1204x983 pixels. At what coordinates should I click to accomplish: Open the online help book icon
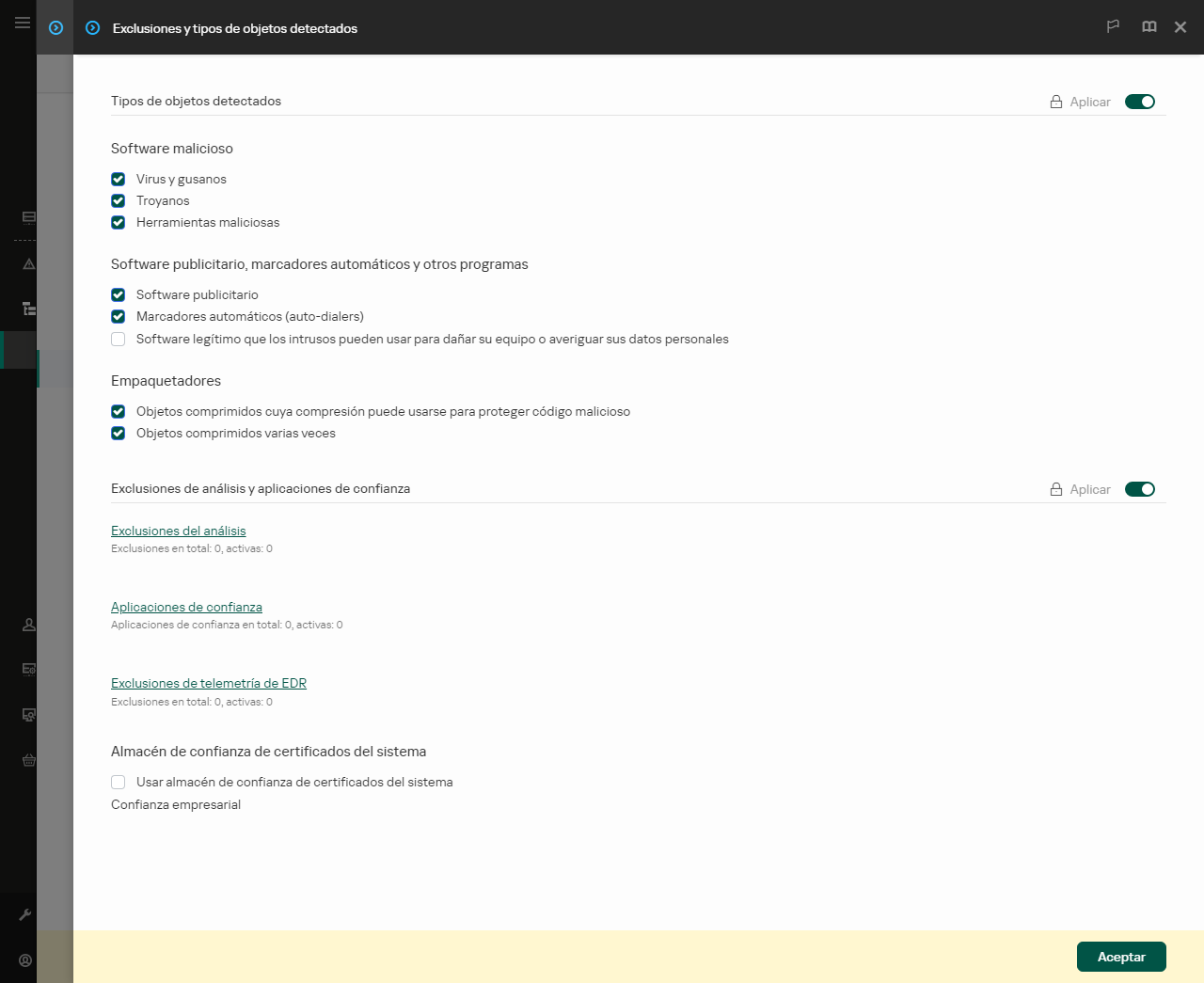click(1149, 27)
